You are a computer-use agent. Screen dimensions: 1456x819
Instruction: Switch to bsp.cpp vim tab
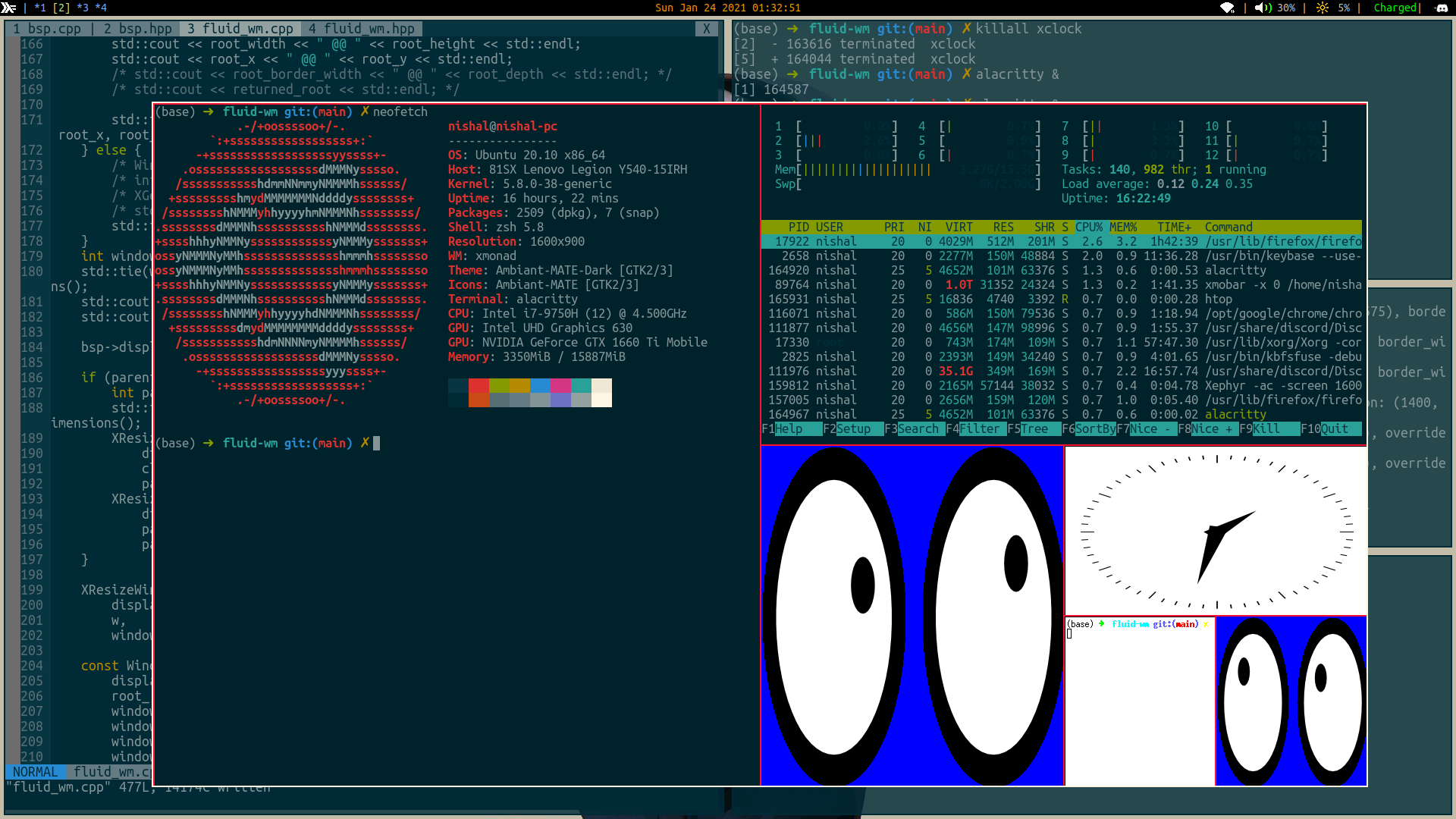point(47,29)
